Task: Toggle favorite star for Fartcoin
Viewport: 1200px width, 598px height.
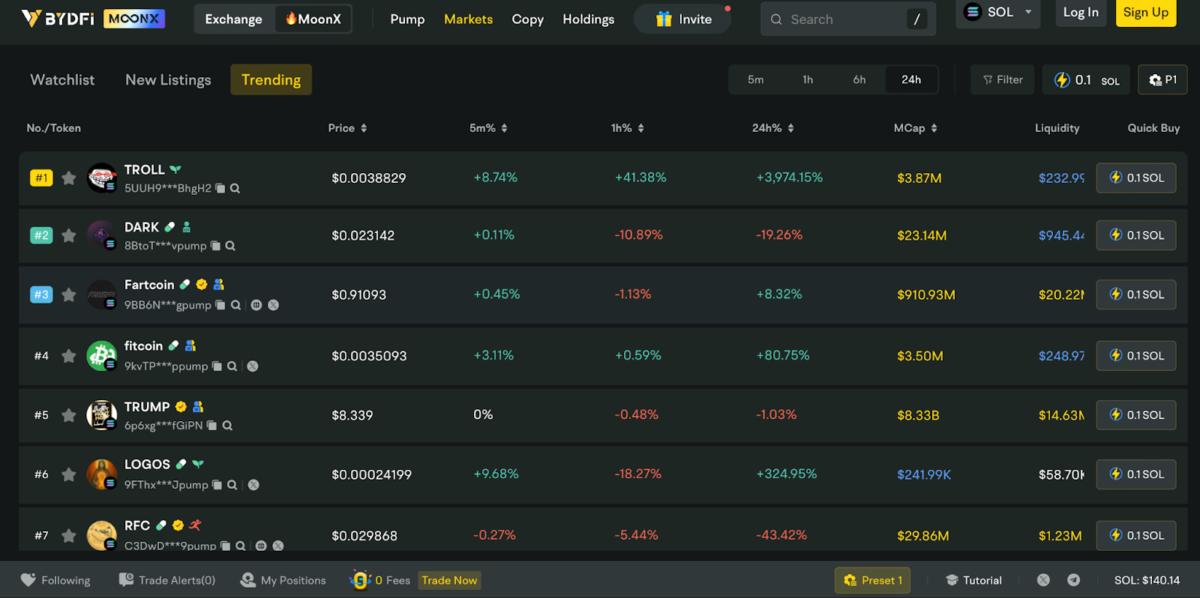Action: [68, 295]
